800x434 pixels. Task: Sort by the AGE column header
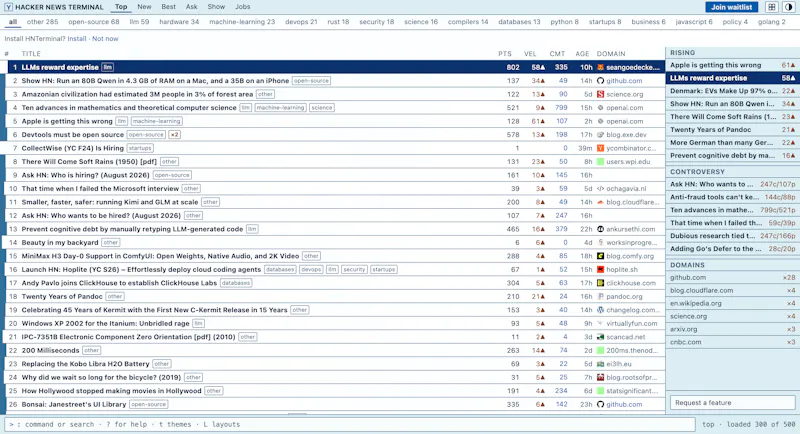pos(582,54)
